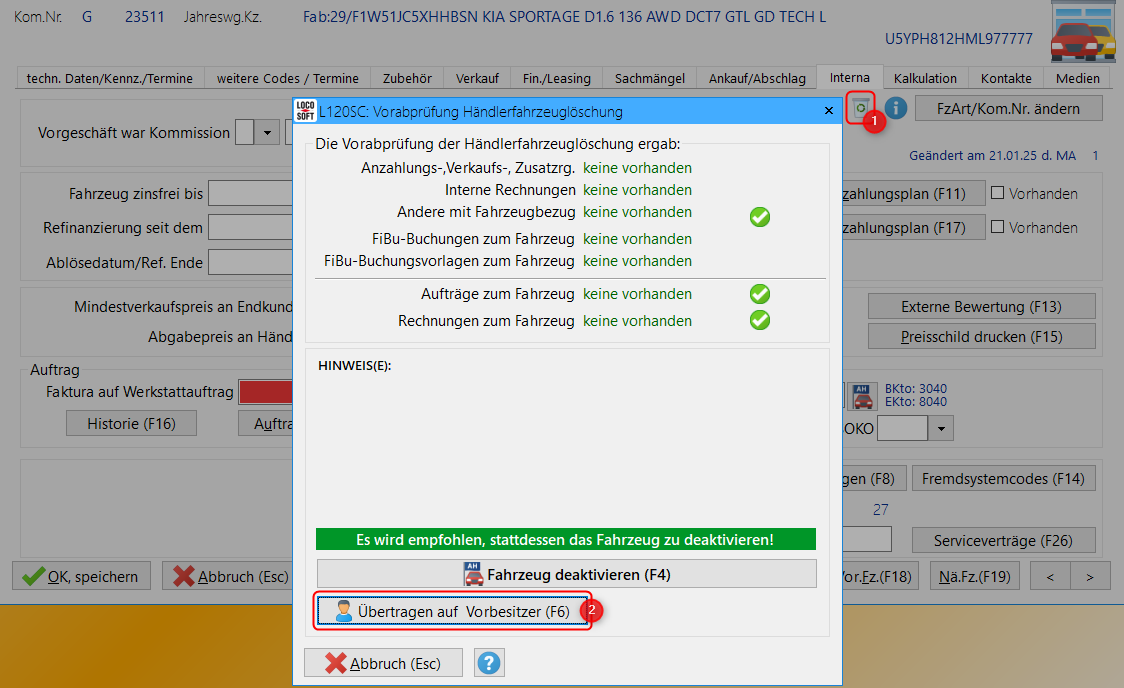This screenshot has height=688, width=1124.
Task: Open the blue info icon
Action: (896, 108)
